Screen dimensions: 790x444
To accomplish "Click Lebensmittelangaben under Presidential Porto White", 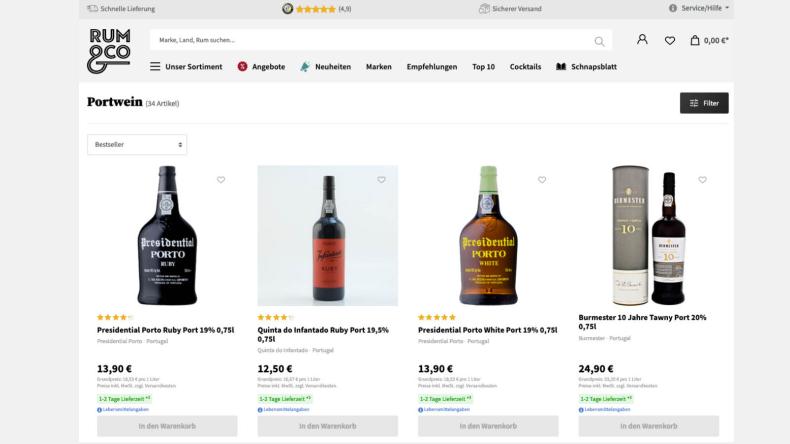I will (x=444, y=410).
